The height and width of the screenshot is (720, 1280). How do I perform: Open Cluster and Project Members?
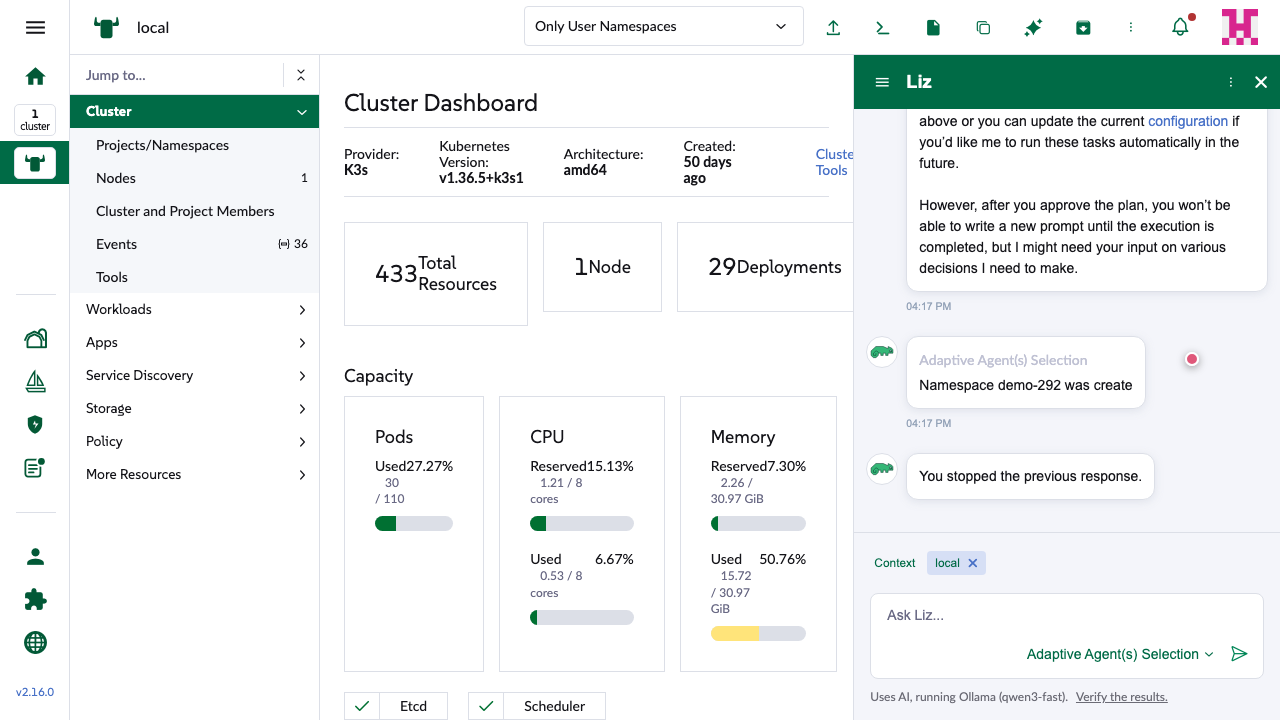195,211
